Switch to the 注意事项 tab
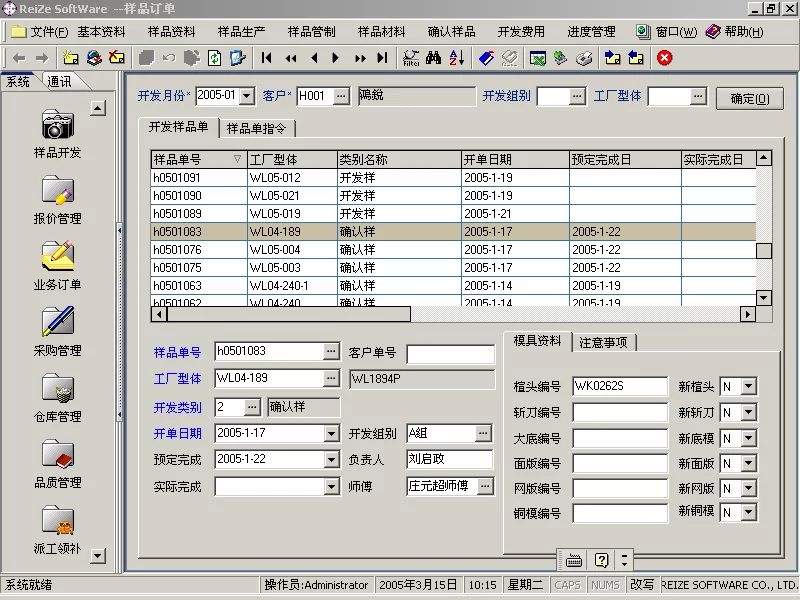This screenshot has width=800, height=600. pyautogui.click(x=603, y=342)
